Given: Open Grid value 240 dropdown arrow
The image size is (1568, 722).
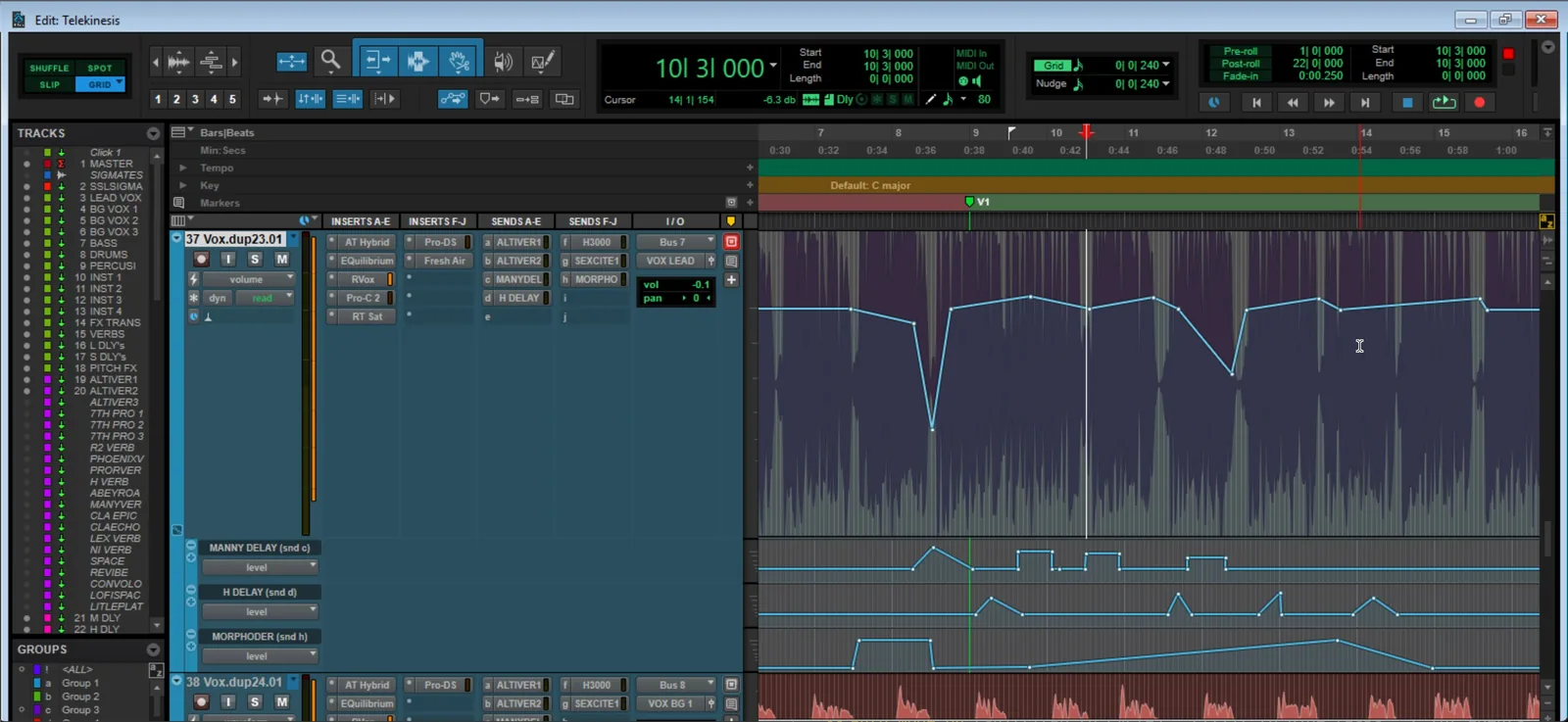Looking at the screenshot, I should (x=1166, y=65).
